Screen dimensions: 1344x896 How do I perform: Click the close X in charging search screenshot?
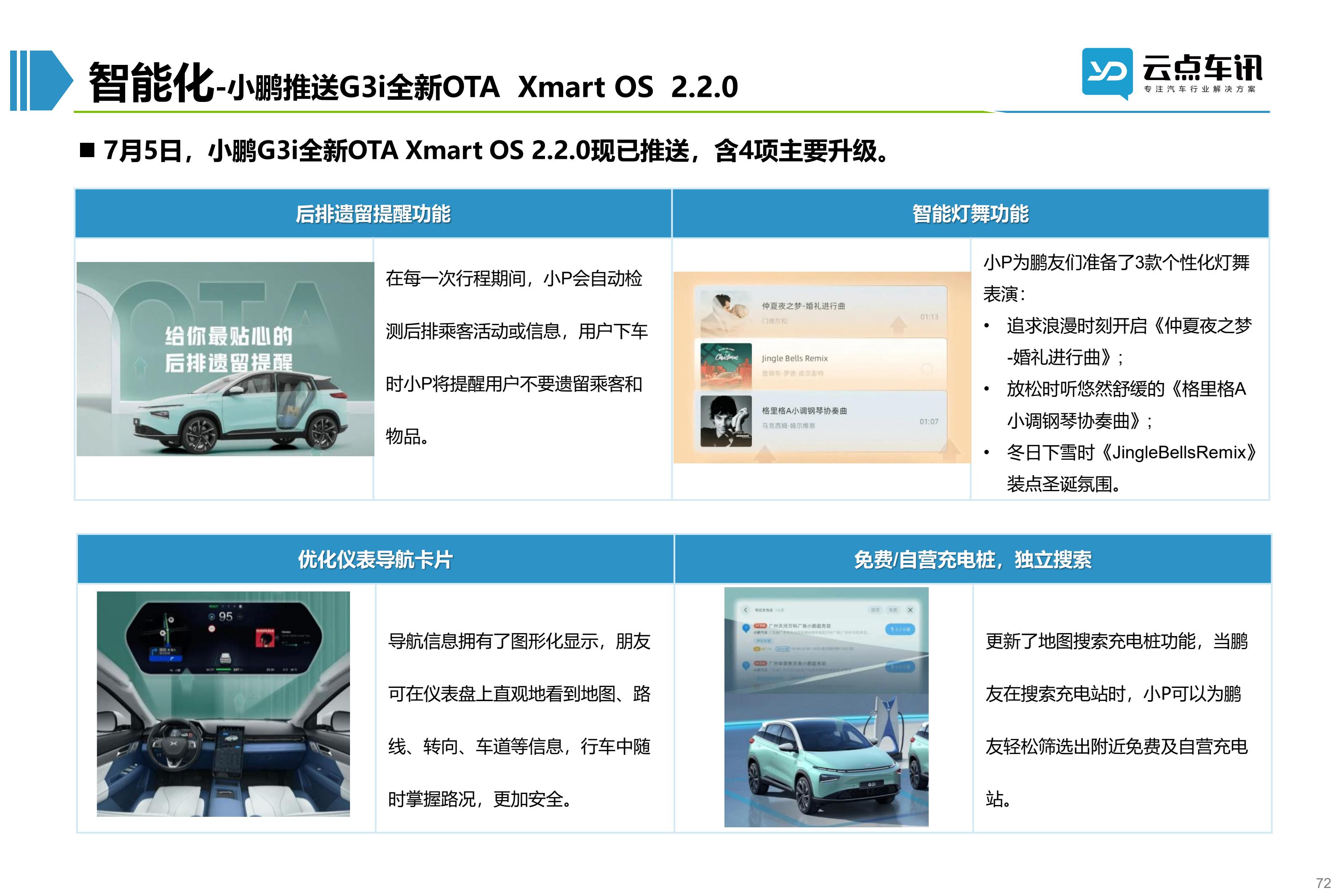click(x=911, y=610)
